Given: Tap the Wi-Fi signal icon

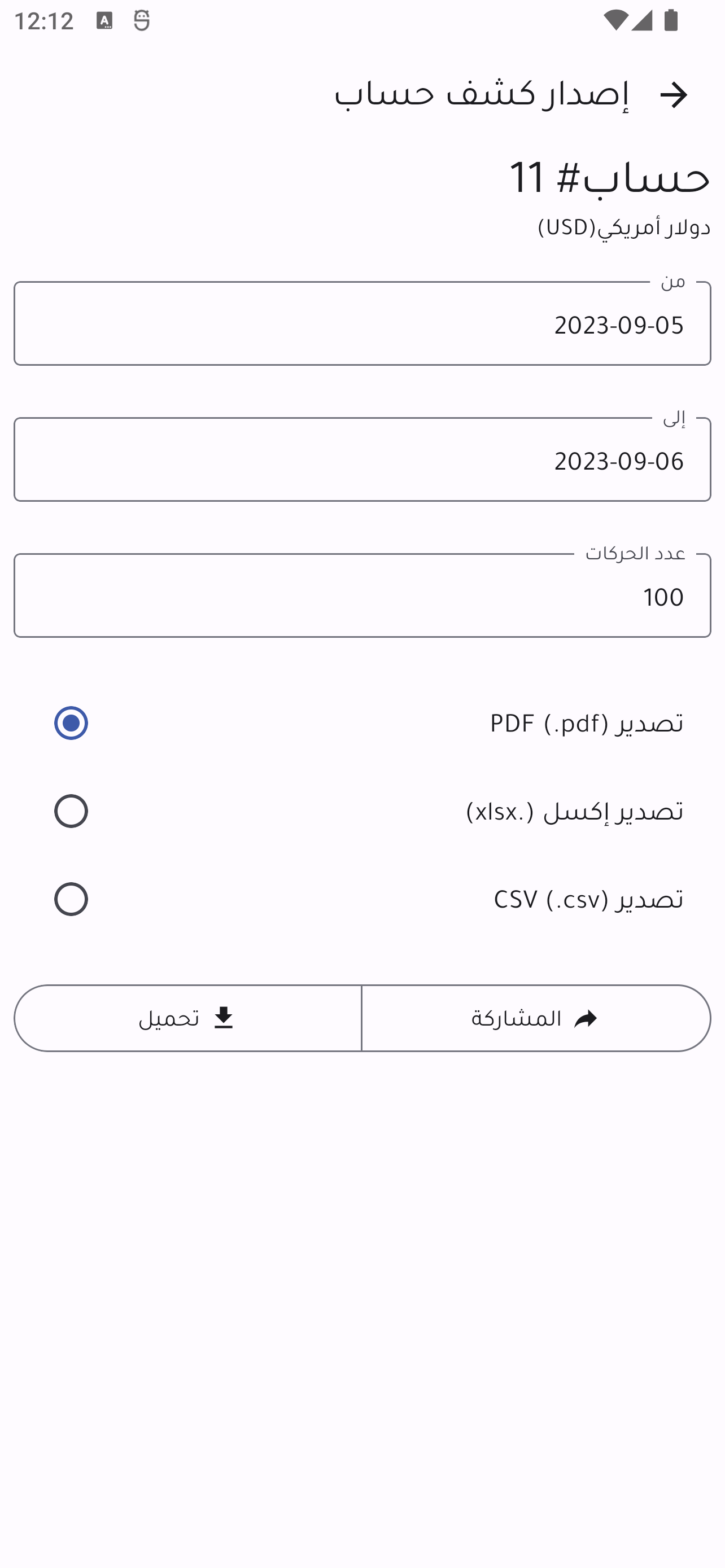Looking at the screenshot, I should point(615,21).
